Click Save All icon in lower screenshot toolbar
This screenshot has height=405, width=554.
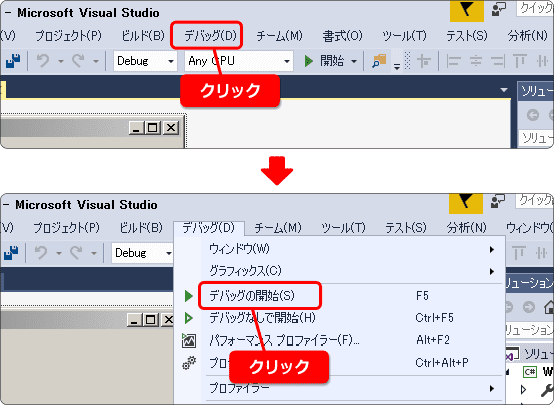[11, 253]
